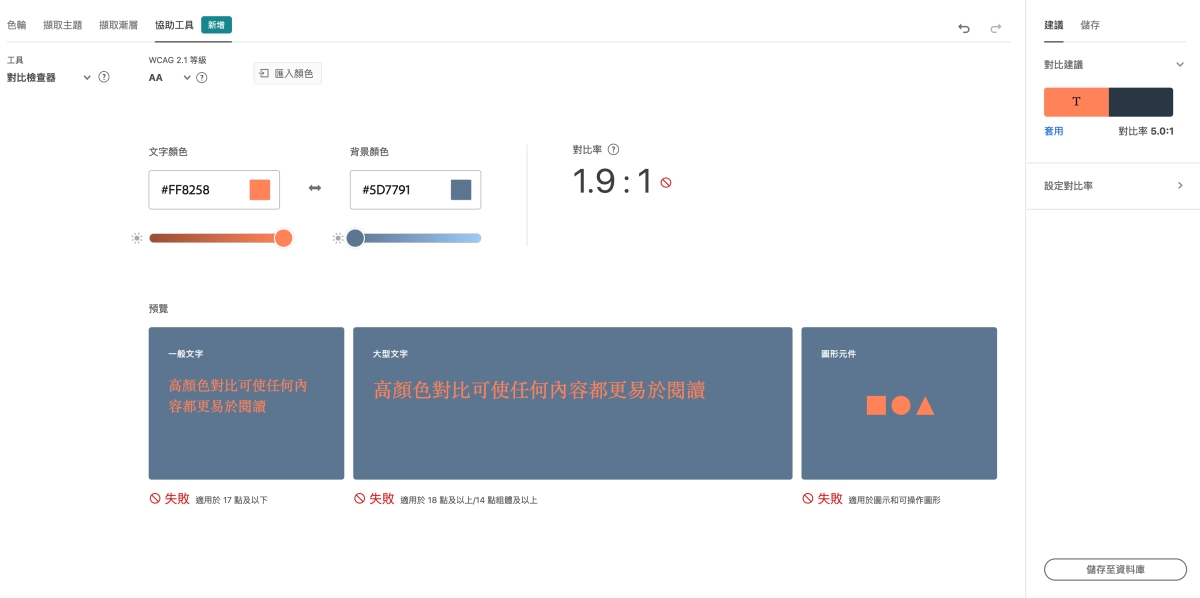Viewport: 1200px width, 598px height.
Task: Click the sun icon by text color slider
Action: [136, 238]
